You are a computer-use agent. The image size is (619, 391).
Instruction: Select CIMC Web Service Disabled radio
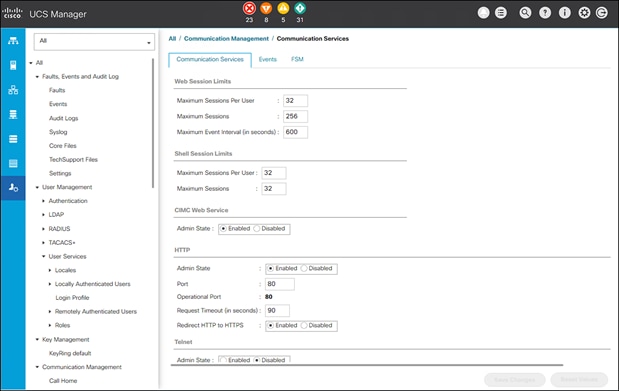coord(257,229)
